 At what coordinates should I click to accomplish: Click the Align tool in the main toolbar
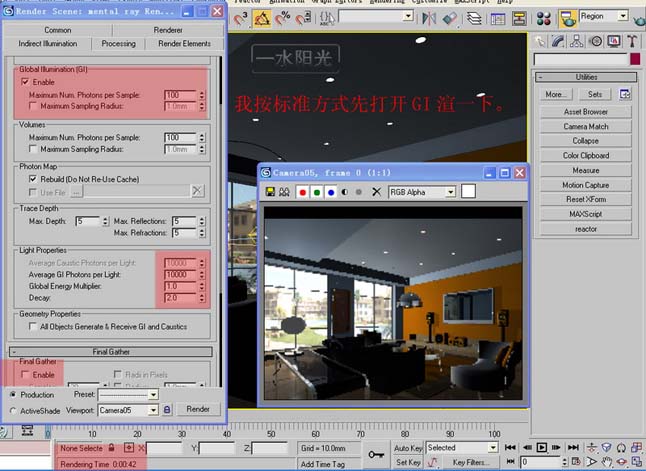[450, 19]
